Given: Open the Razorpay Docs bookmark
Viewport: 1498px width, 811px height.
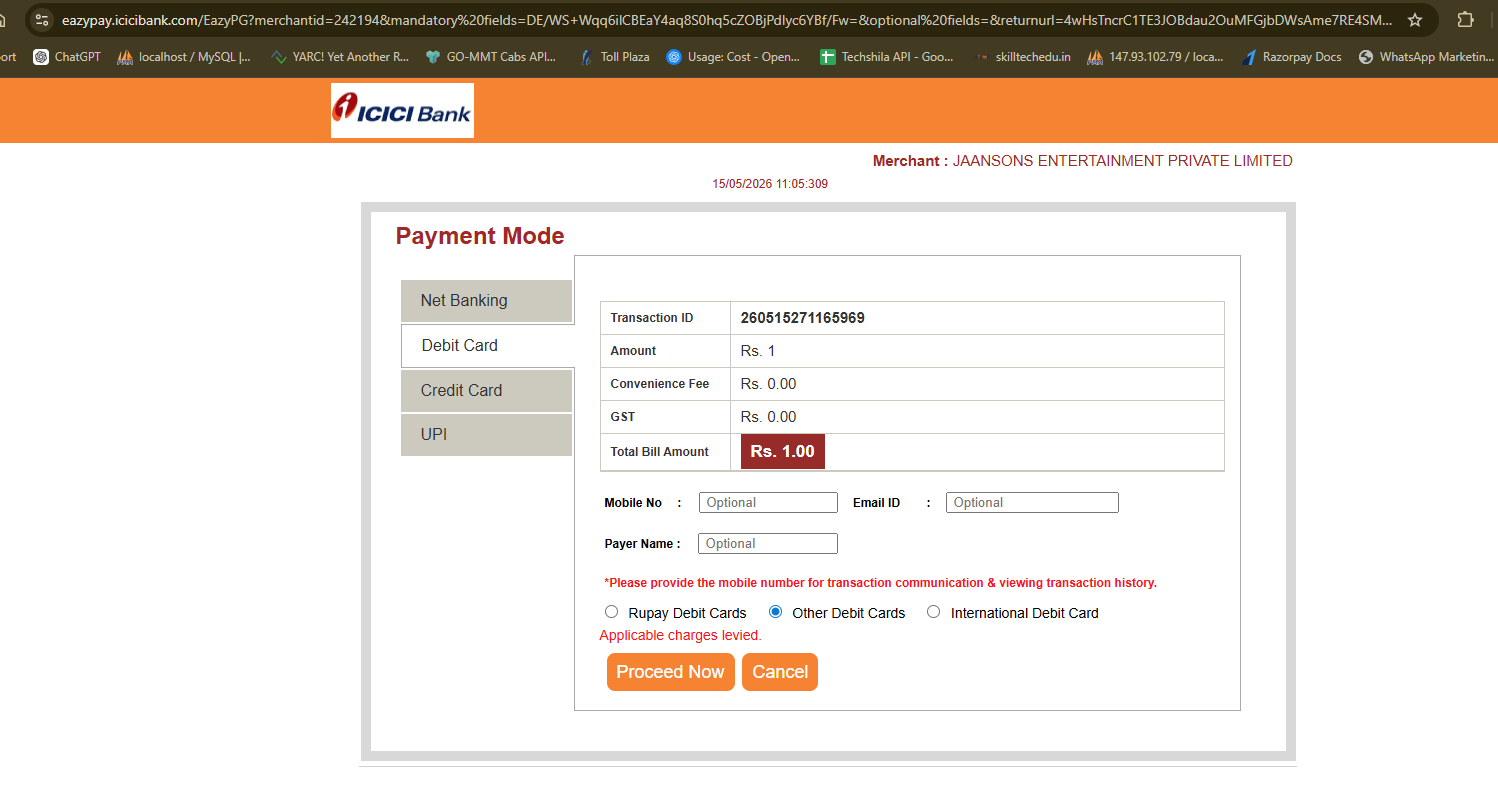Looking at the screenshot, I should (1291, 57).
